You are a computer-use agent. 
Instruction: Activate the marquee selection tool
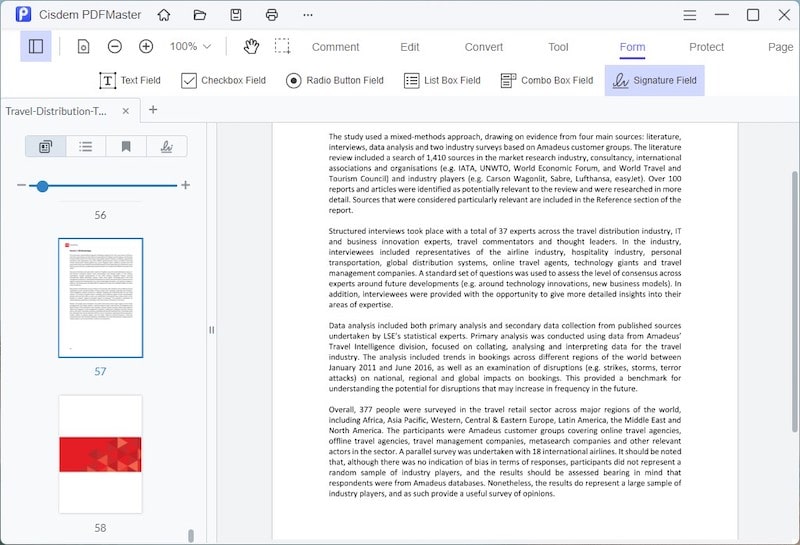click(283, 46)
